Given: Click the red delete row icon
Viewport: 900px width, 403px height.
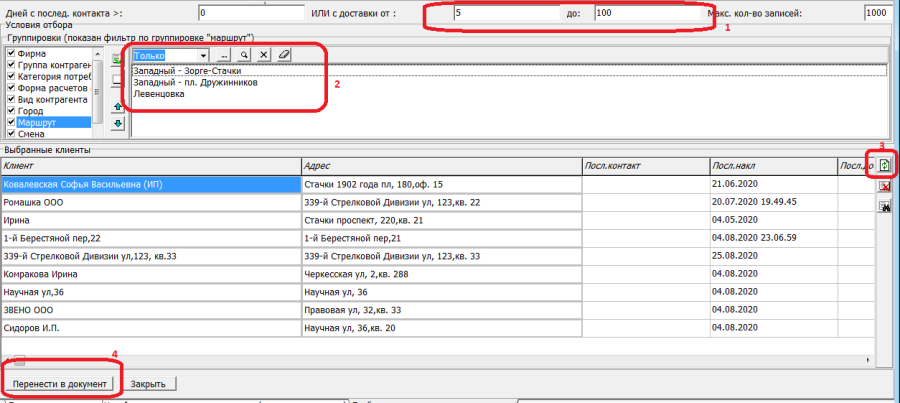Looking at the screenshot, I should pyautogui.click(x=885, y=186).
